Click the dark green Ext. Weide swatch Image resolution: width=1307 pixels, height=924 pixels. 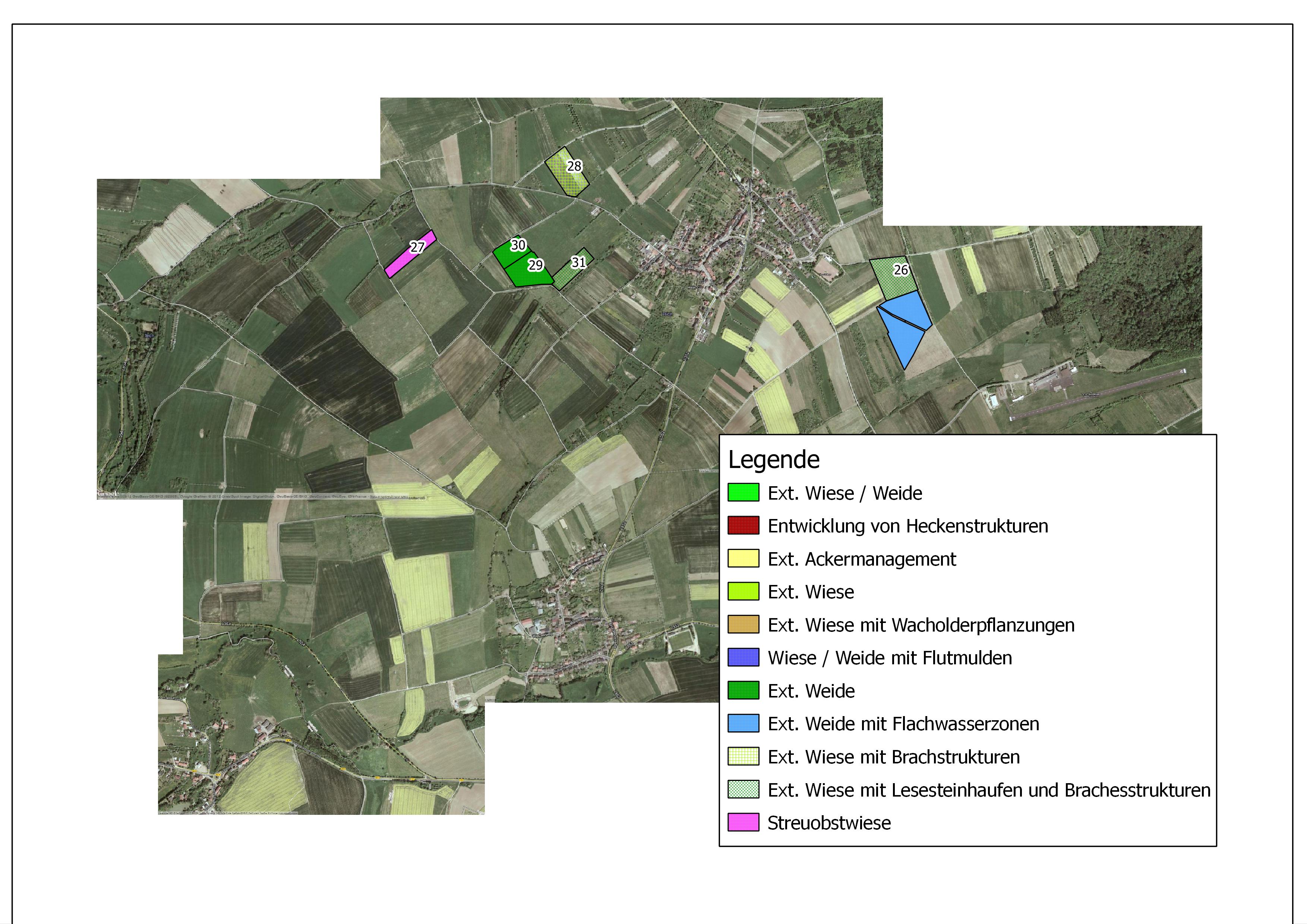click(x=743, y=691)
